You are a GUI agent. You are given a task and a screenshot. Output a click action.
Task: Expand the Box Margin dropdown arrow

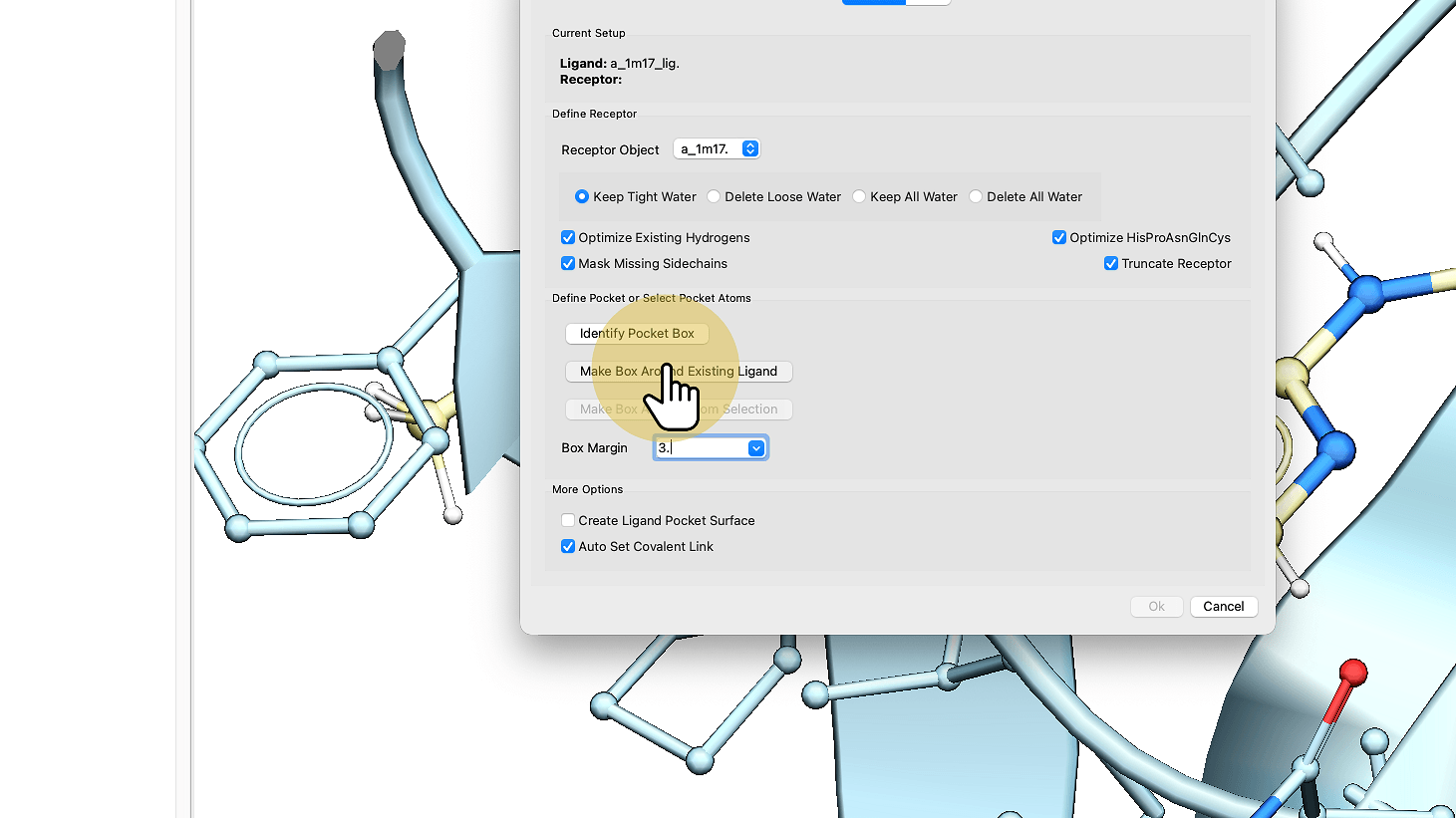click(x=756, y=448)
